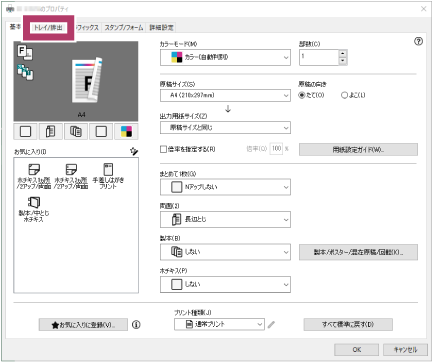Open the 原稿サイズ A4 dropdown
This screenshot has height=362, width=432.
pyautogui.click(x=225, y=95)
